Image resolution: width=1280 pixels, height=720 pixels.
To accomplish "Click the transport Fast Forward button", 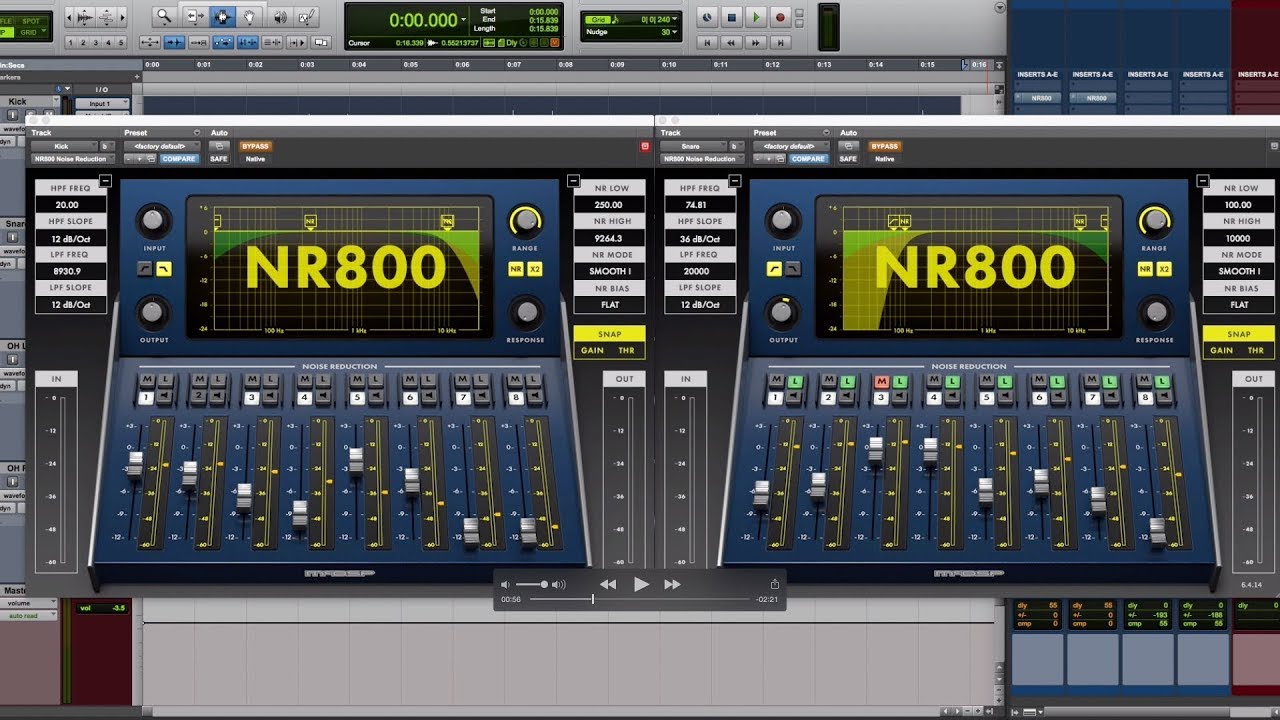I will [x=756, y=42].
